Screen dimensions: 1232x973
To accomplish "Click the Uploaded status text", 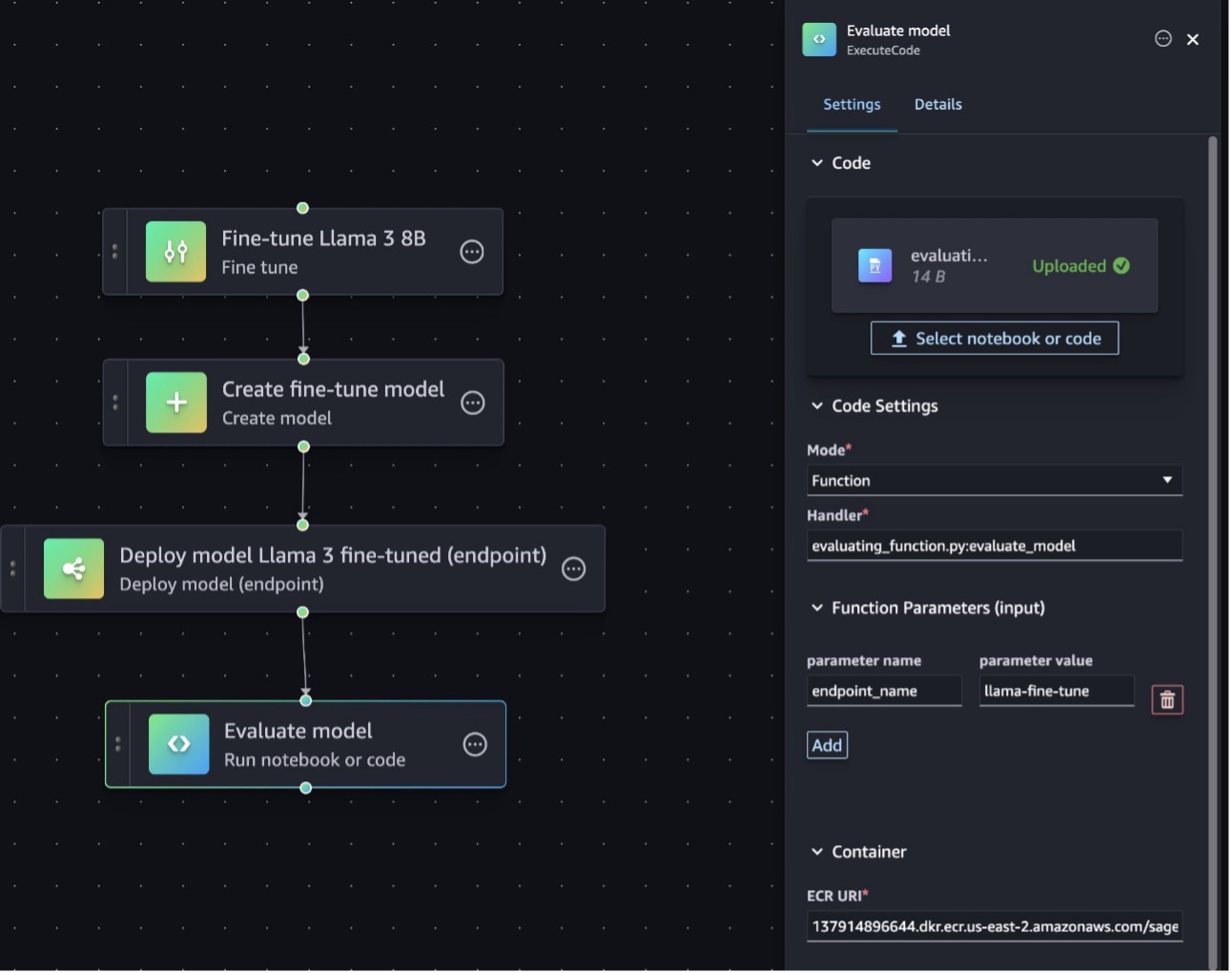I will [x=1069, y=266].
